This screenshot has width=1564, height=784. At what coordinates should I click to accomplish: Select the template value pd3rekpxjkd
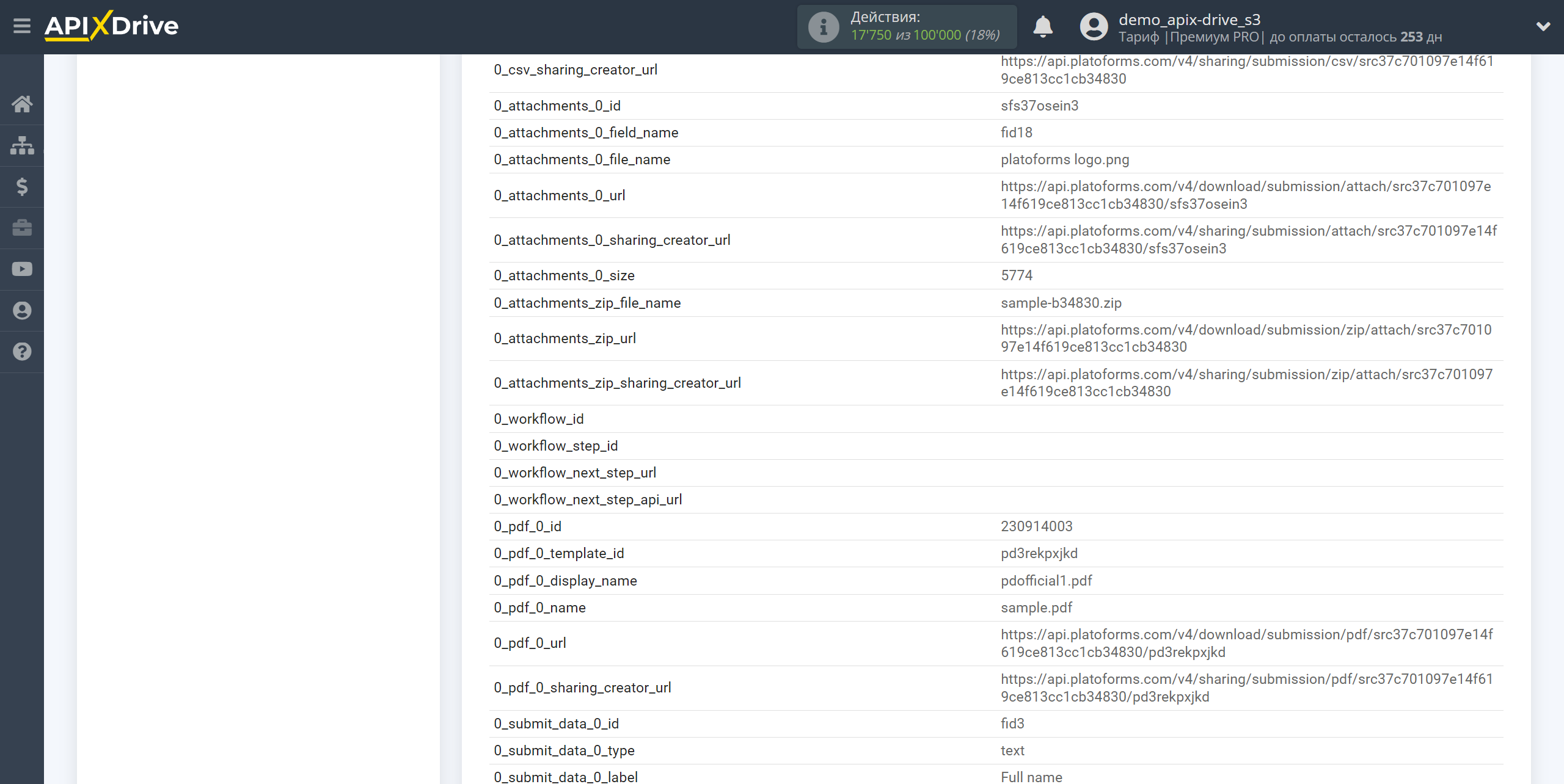1039,553
